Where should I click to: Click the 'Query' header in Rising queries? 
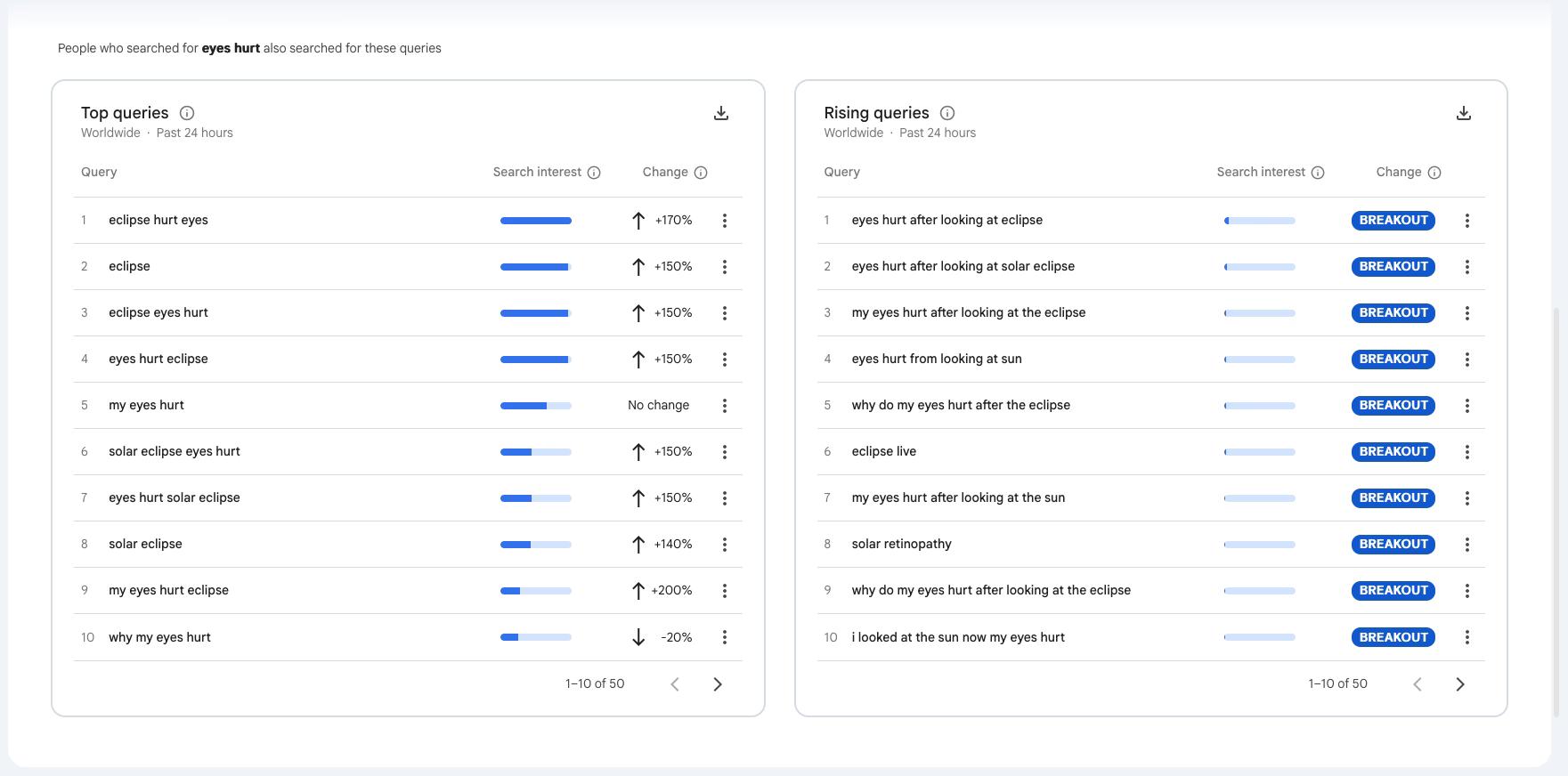click(841, 172)
